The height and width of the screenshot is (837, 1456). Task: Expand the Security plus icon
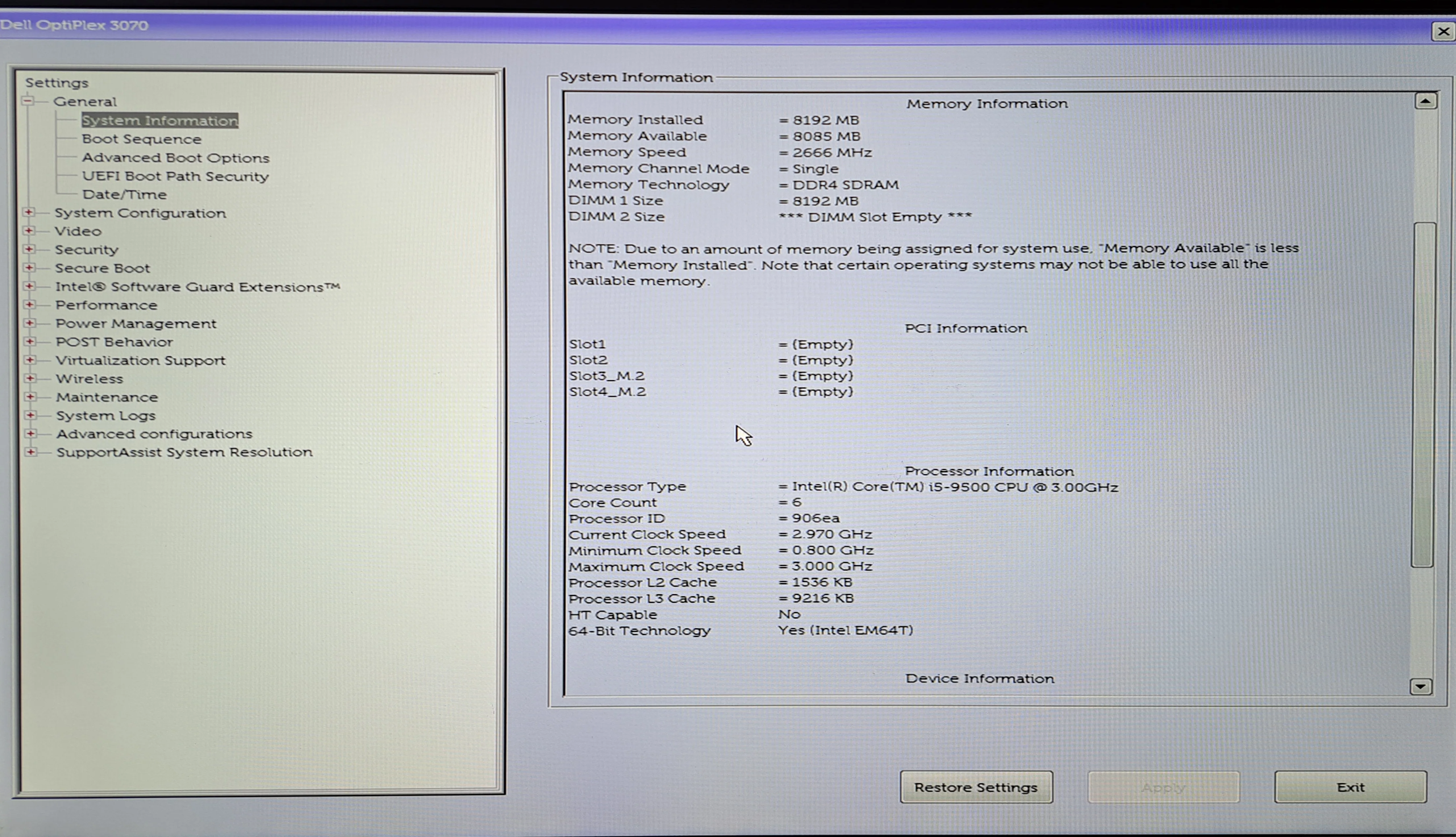click(x=29, y=249)
